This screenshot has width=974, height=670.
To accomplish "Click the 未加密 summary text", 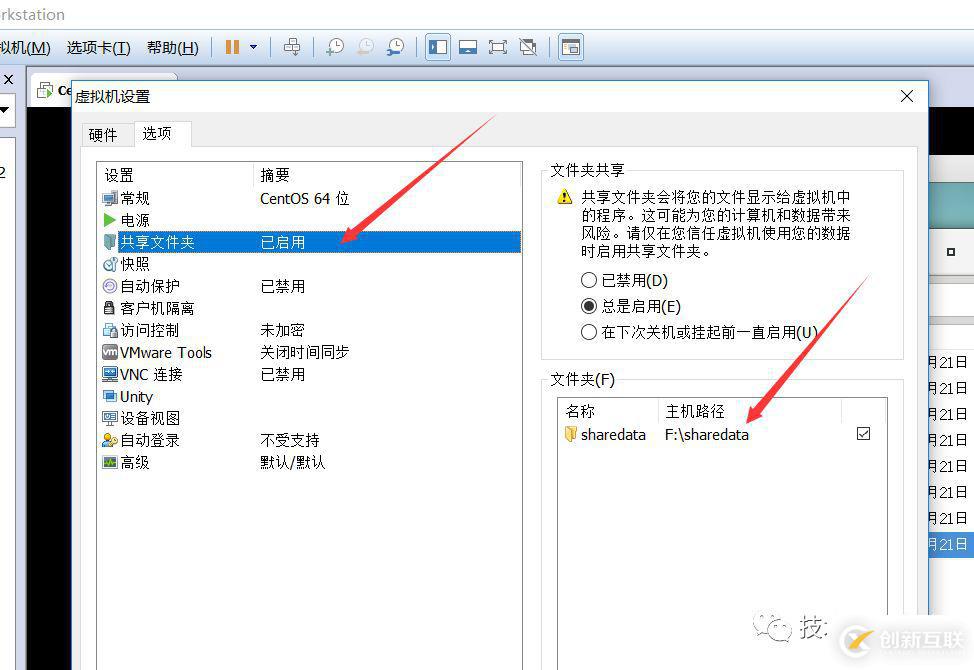I will 283,330.
